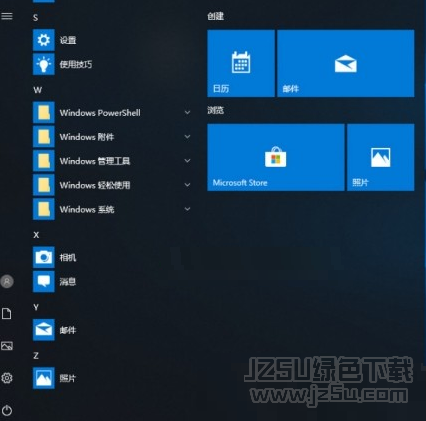
Task: Select the Windows 附件 label text
Action: tap(87, 137)
